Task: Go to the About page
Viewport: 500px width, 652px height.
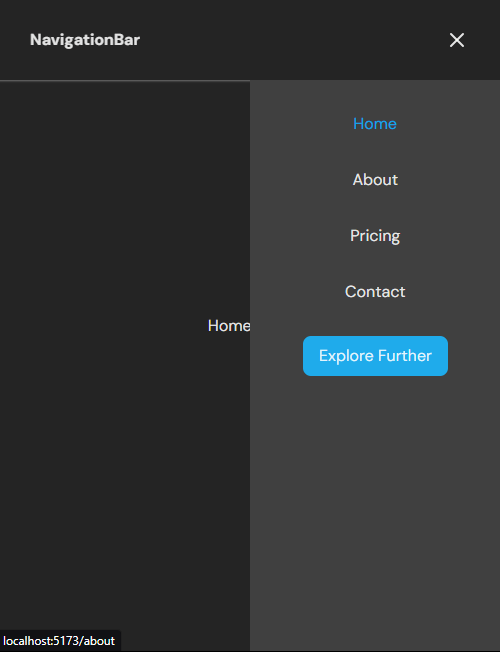Action: [375, 180]
